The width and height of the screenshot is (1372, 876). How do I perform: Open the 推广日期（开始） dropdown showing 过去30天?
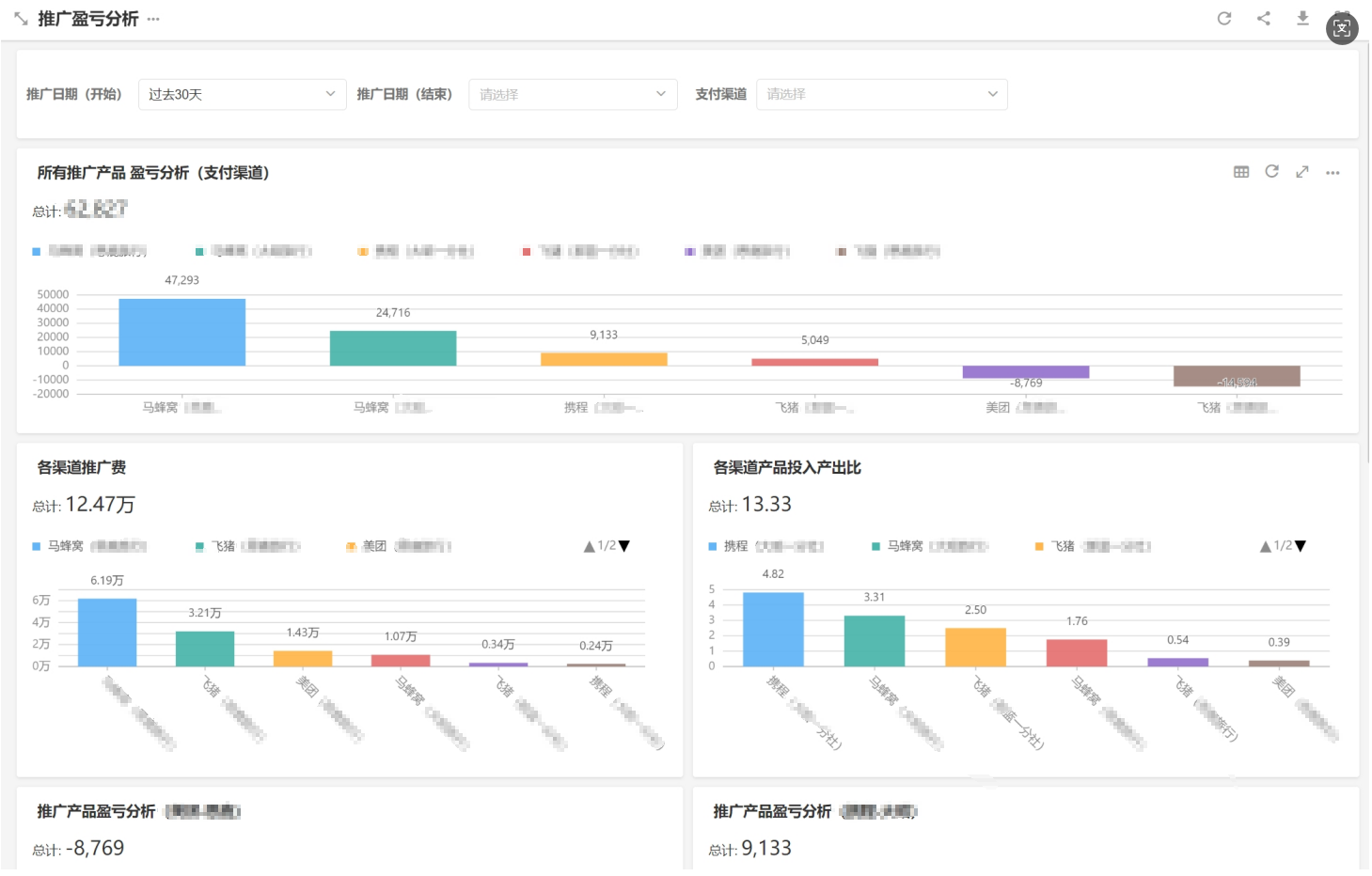242,94
